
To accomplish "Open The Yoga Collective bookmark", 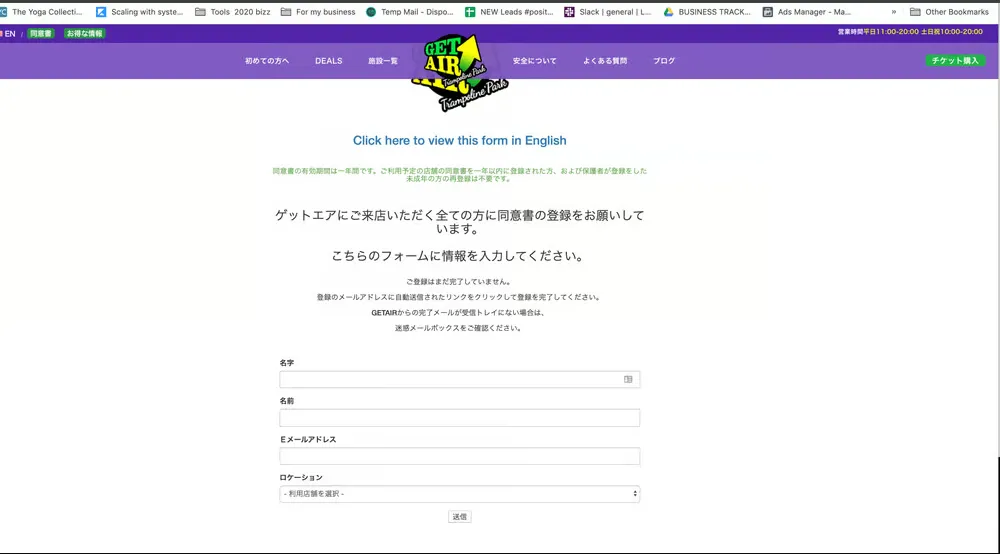I will [x=41, y=11].
